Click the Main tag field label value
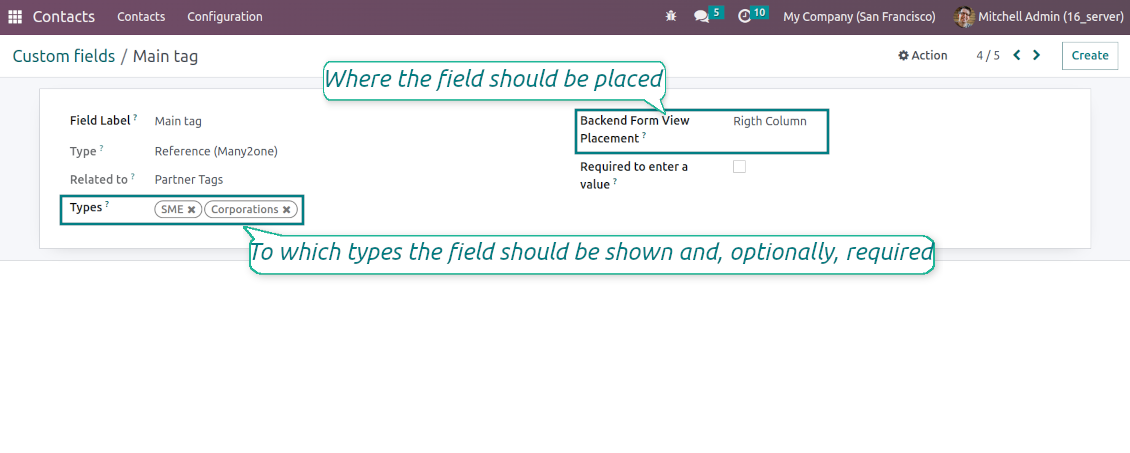Screen dimensions: 1130x453 click(x=178, y=121)
